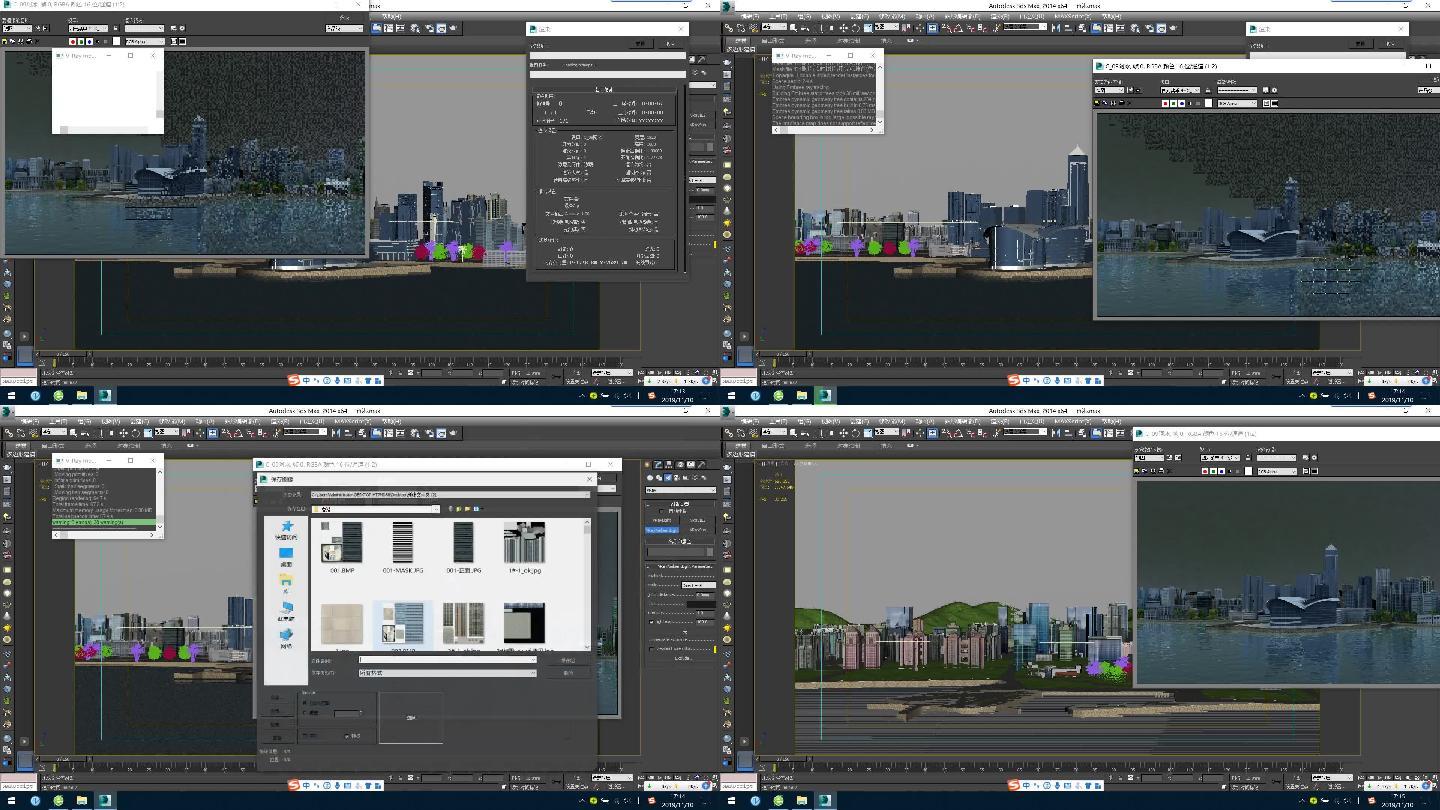Collapse Object Type rollout in bottom-left command panel

tap(679, 504)
